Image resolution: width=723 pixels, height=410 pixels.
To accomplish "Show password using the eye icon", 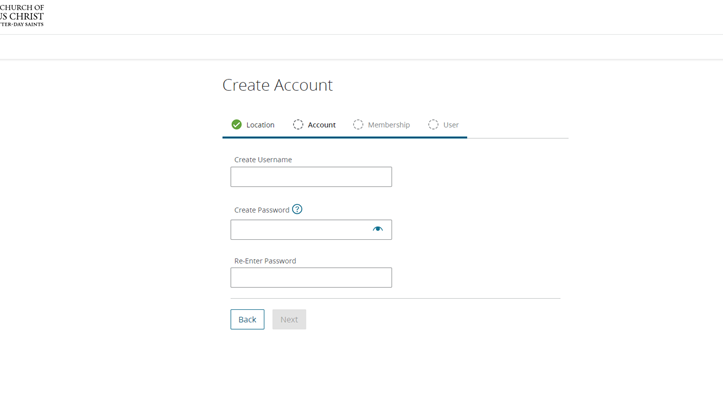I will pos(378,229).
